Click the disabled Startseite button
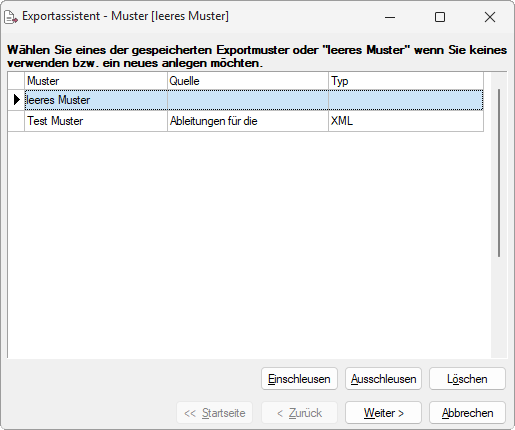 215,413
